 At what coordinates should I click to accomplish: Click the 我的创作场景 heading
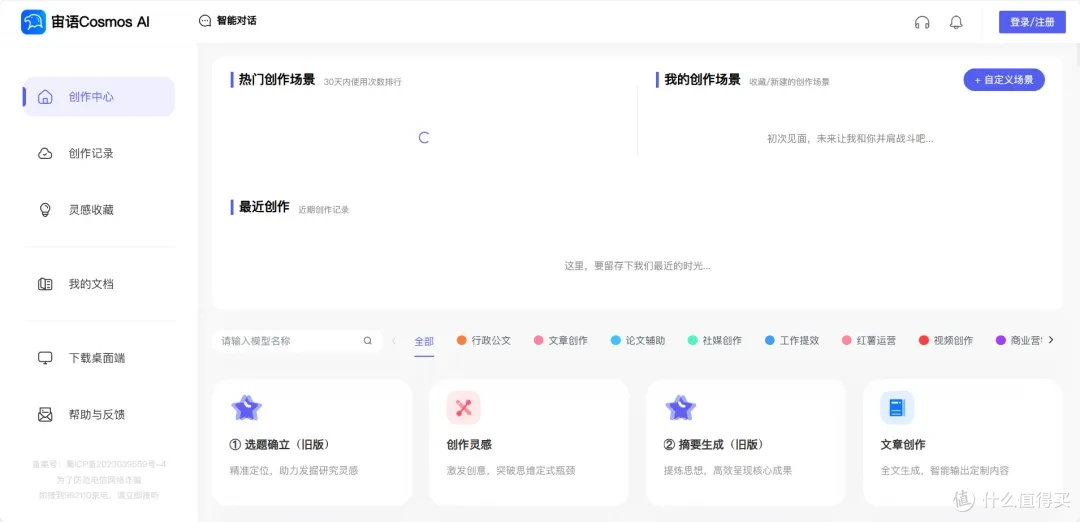point(703,80)
